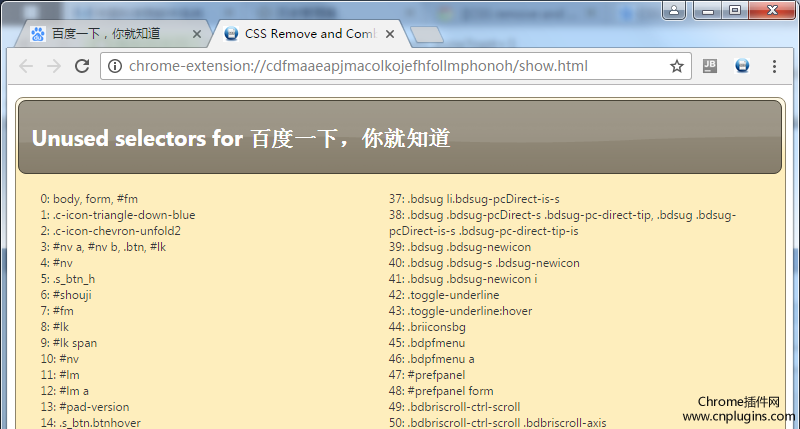Close the Chrome window
Viewport: 800px width, 429px height.
(772, 10)
